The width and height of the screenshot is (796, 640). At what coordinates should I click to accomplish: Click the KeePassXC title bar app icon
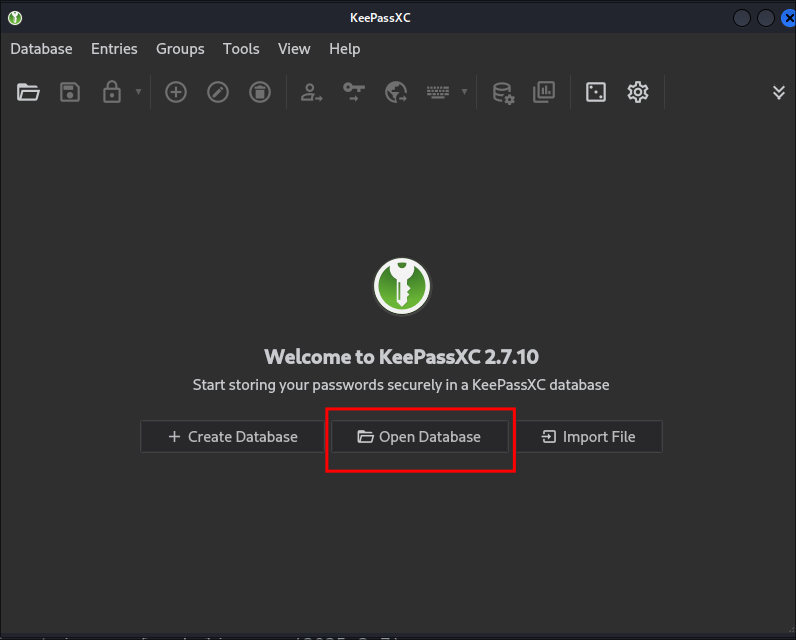point(15,18)
